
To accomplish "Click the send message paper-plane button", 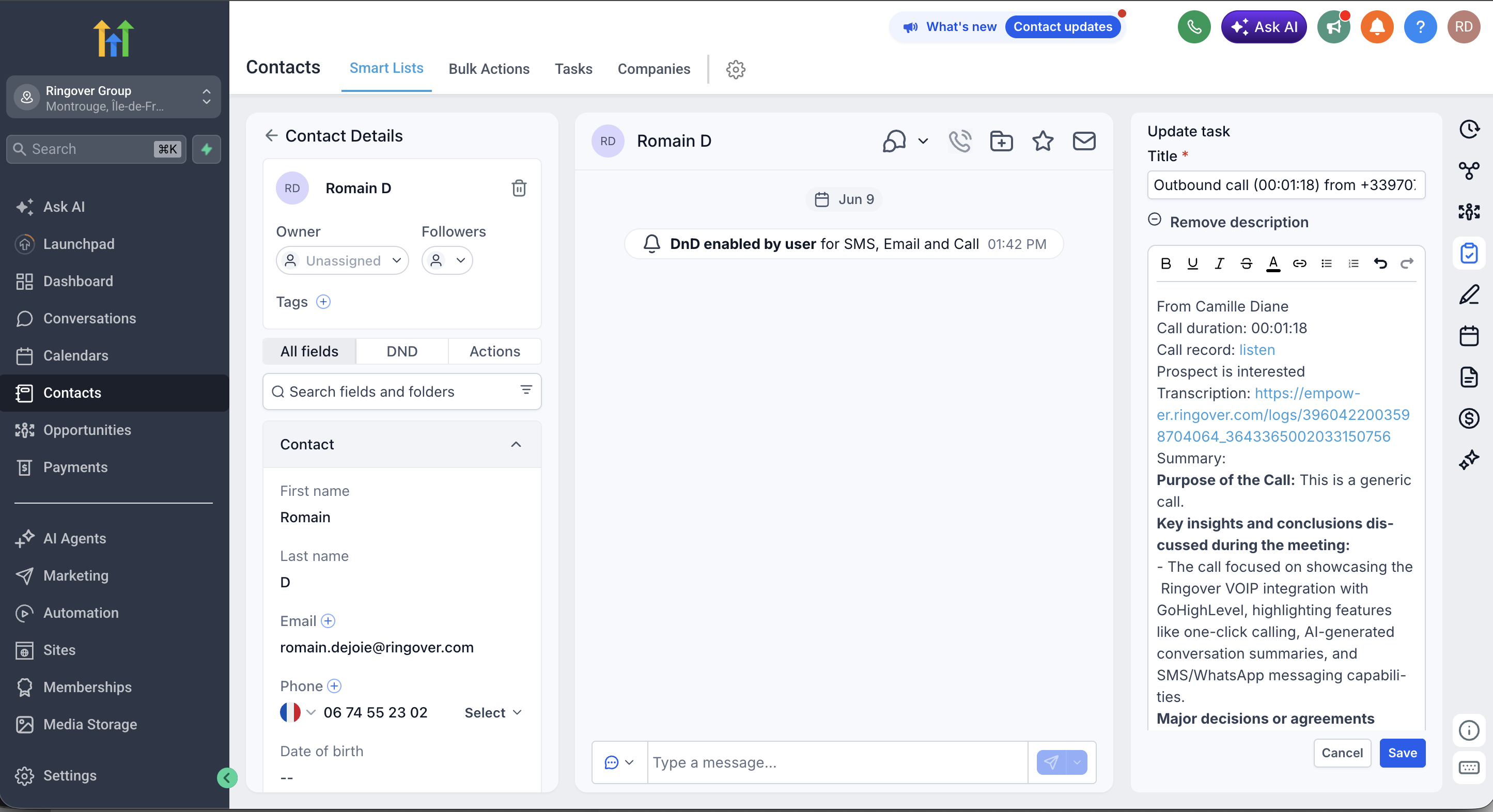I will click(1051, 763).
